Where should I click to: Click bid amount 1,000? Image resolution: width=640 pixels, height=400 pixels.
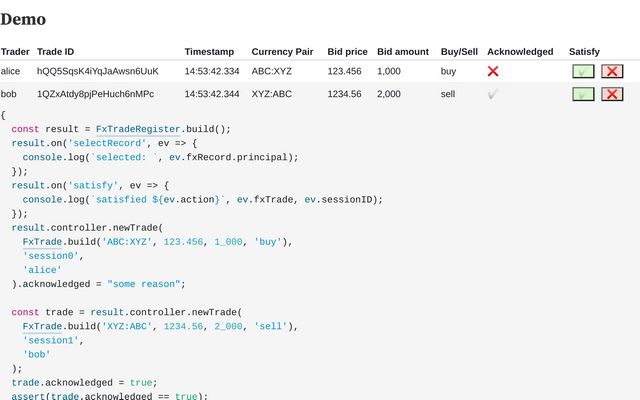click(389, 71)
